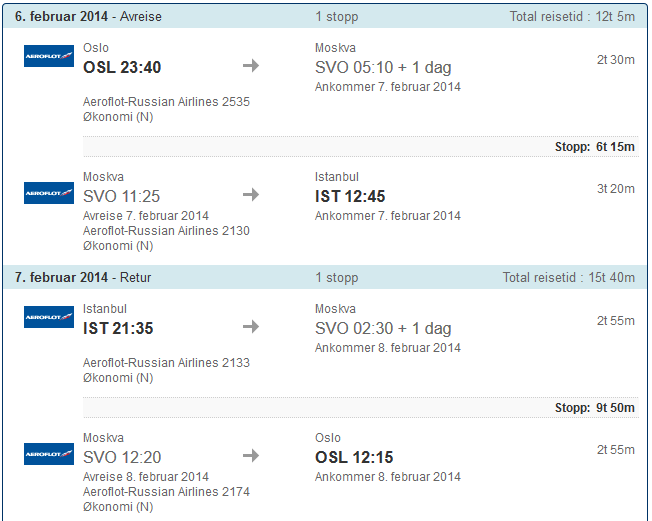652x521 pixels.
Task: Click the arrow after OSL 23:40
Action: (251, 66)
